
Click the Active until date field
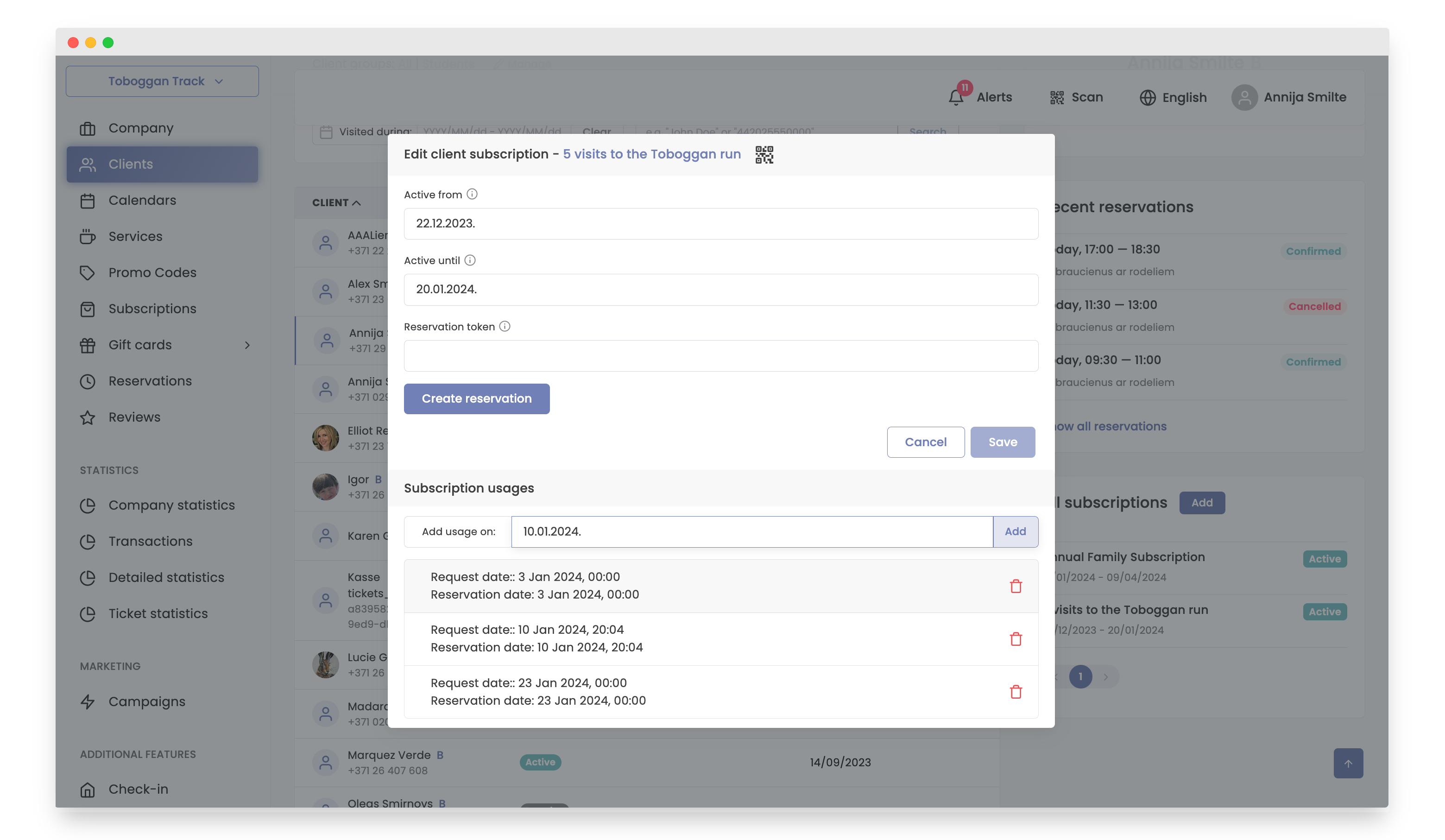[x=720, y=290]
